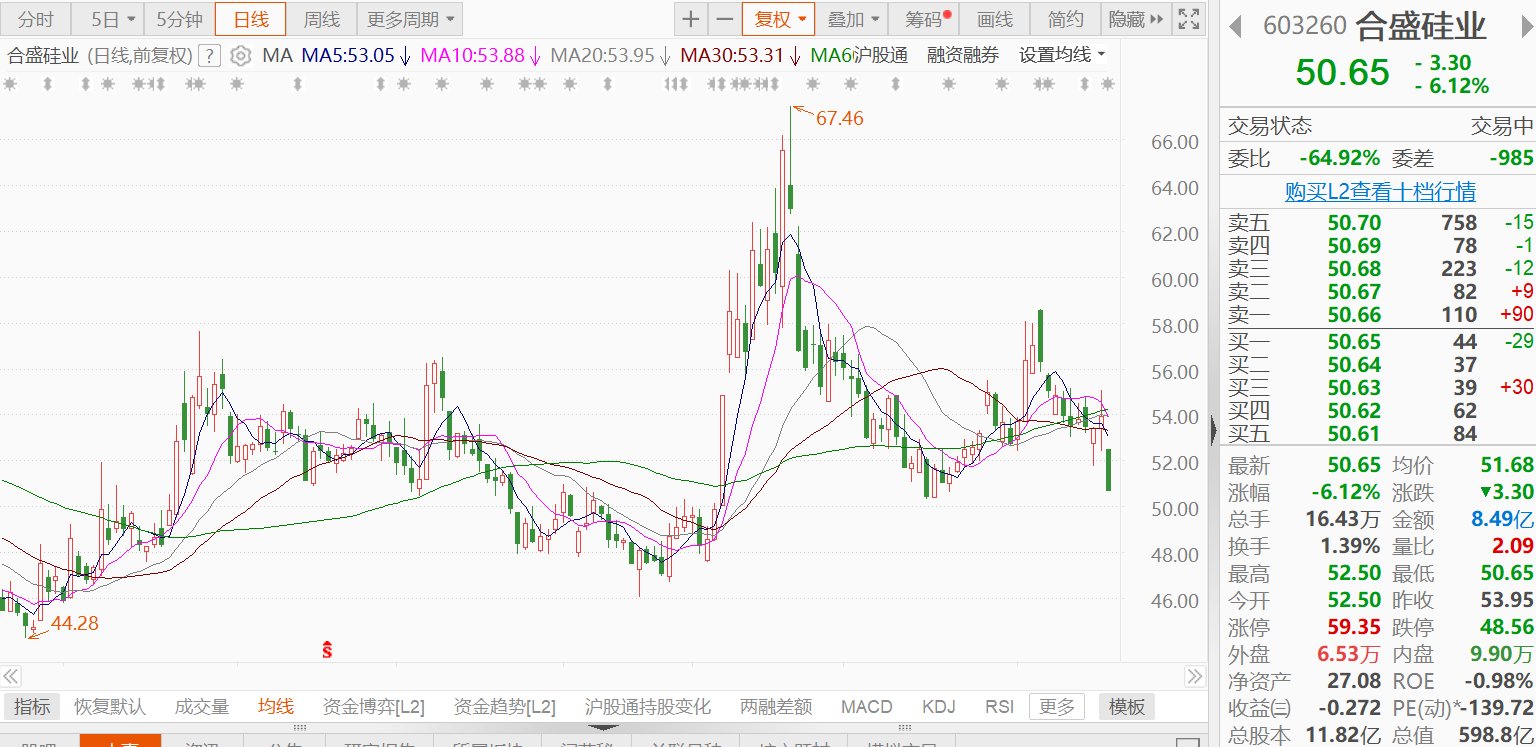The width and height of the screenshot is (1536, 747).
Task: Click the red S marker on chart
Action: (326, 650)
